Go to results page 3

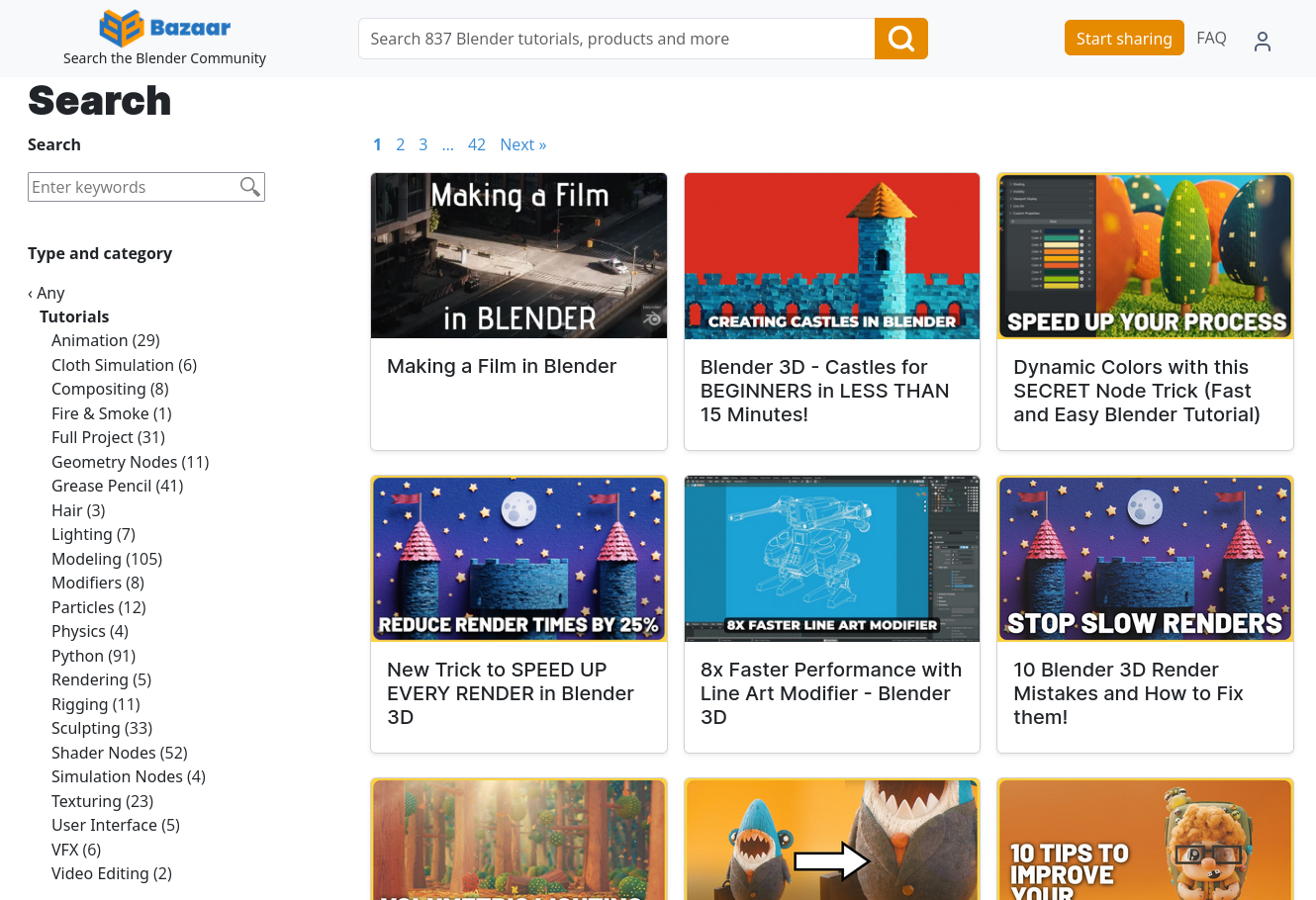click(x=423, y=144)
